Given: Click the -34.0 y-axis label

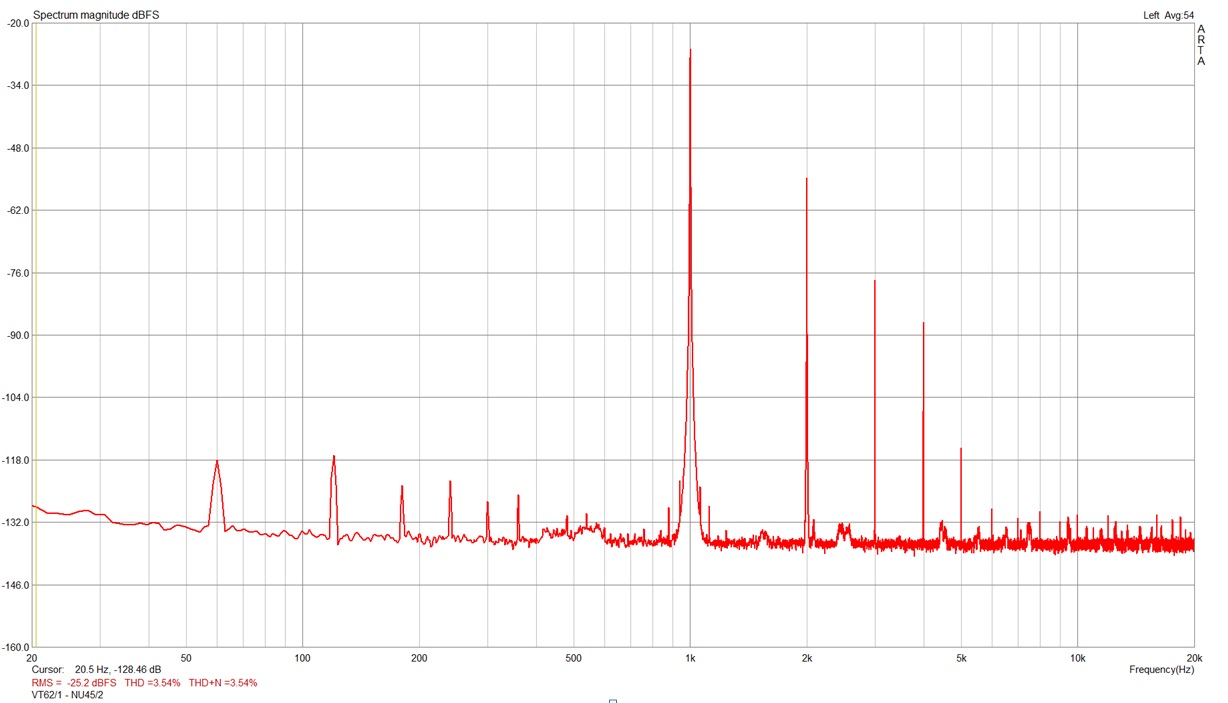Looking at the screenshot, I should [x=18, y=85].
